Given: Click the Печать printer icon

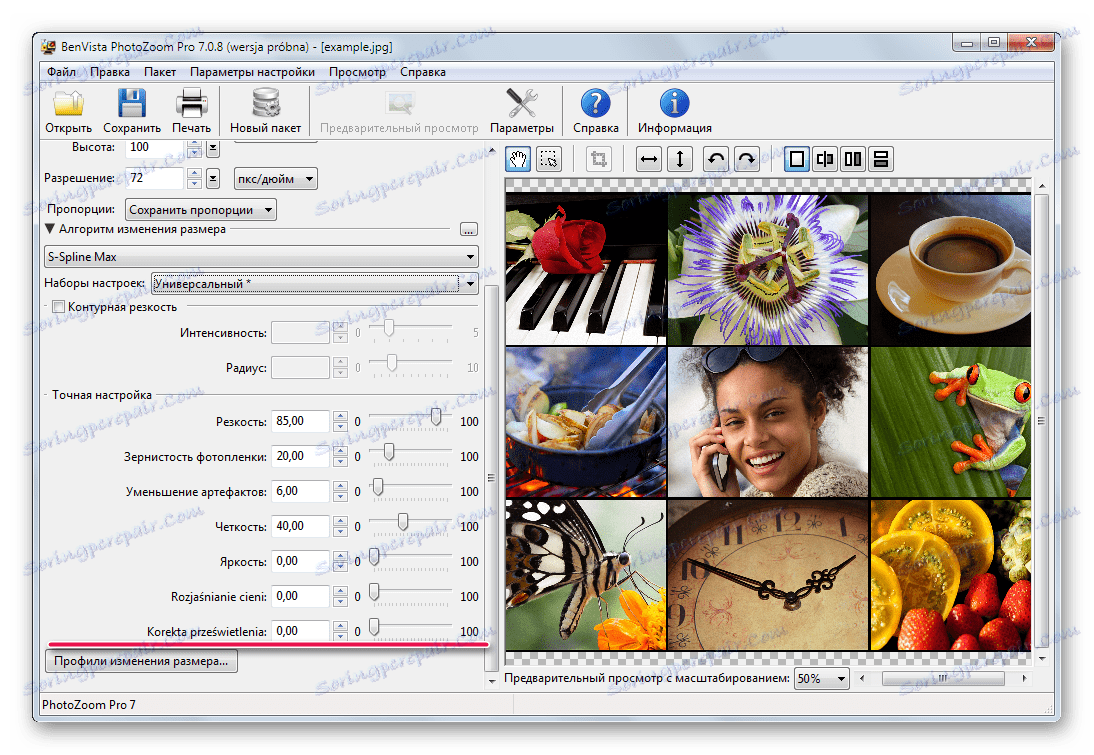Looking at the screenshot, I should pos(191,104).
